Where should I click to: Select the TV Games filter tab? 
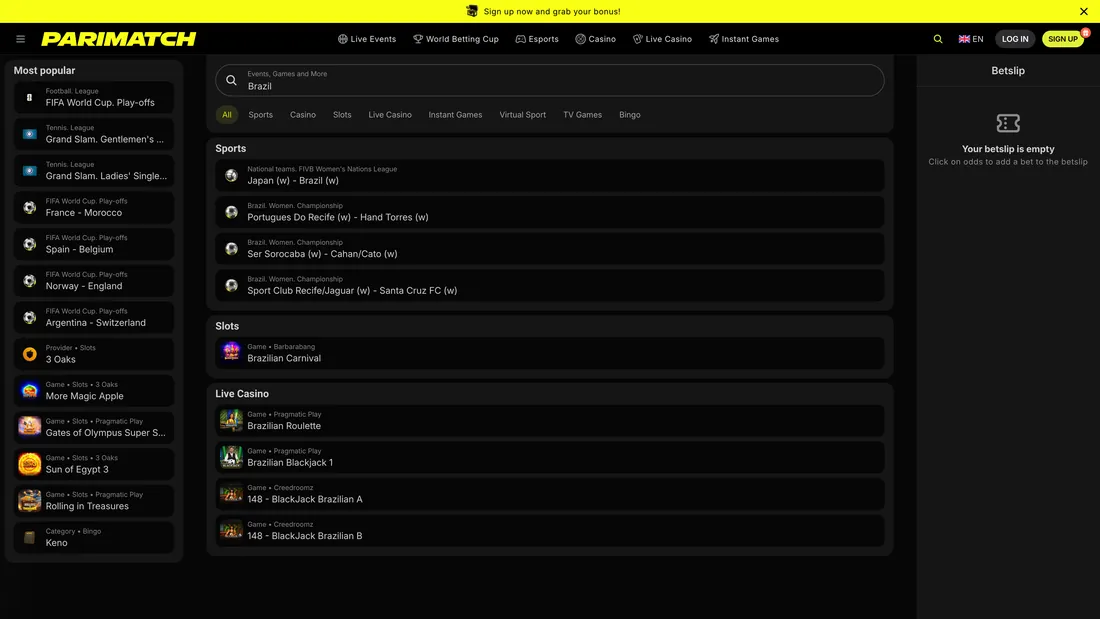582,115
